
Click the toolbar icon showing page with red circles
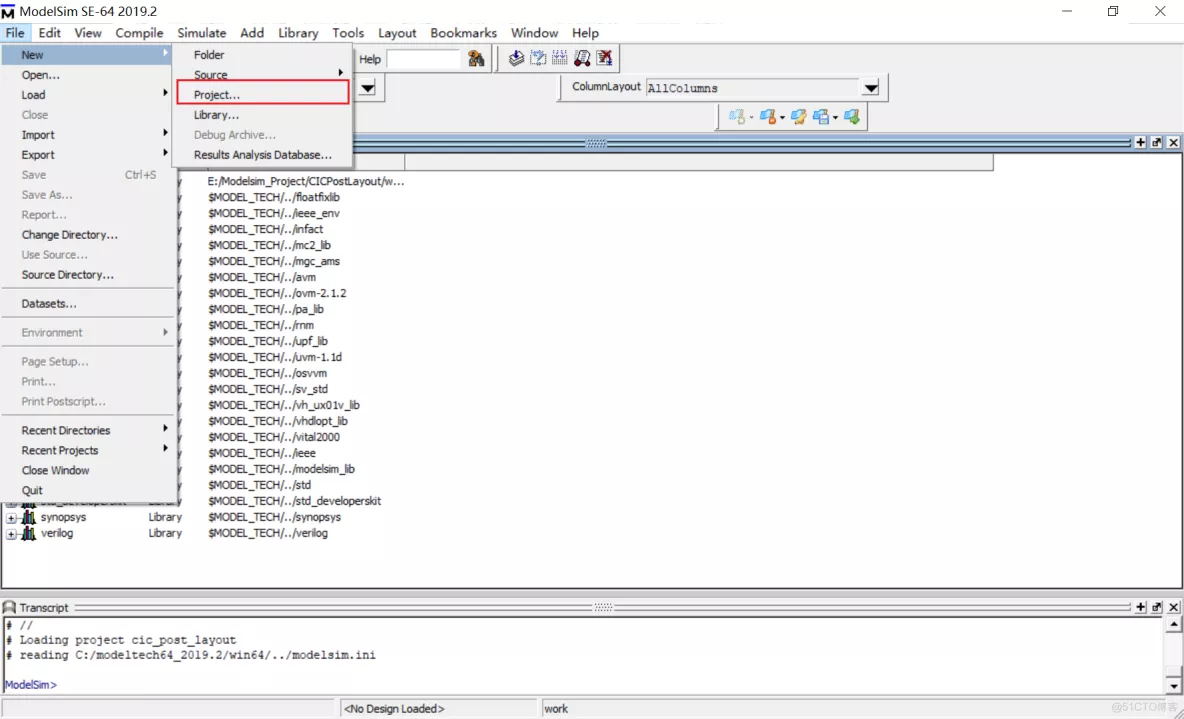581,58
